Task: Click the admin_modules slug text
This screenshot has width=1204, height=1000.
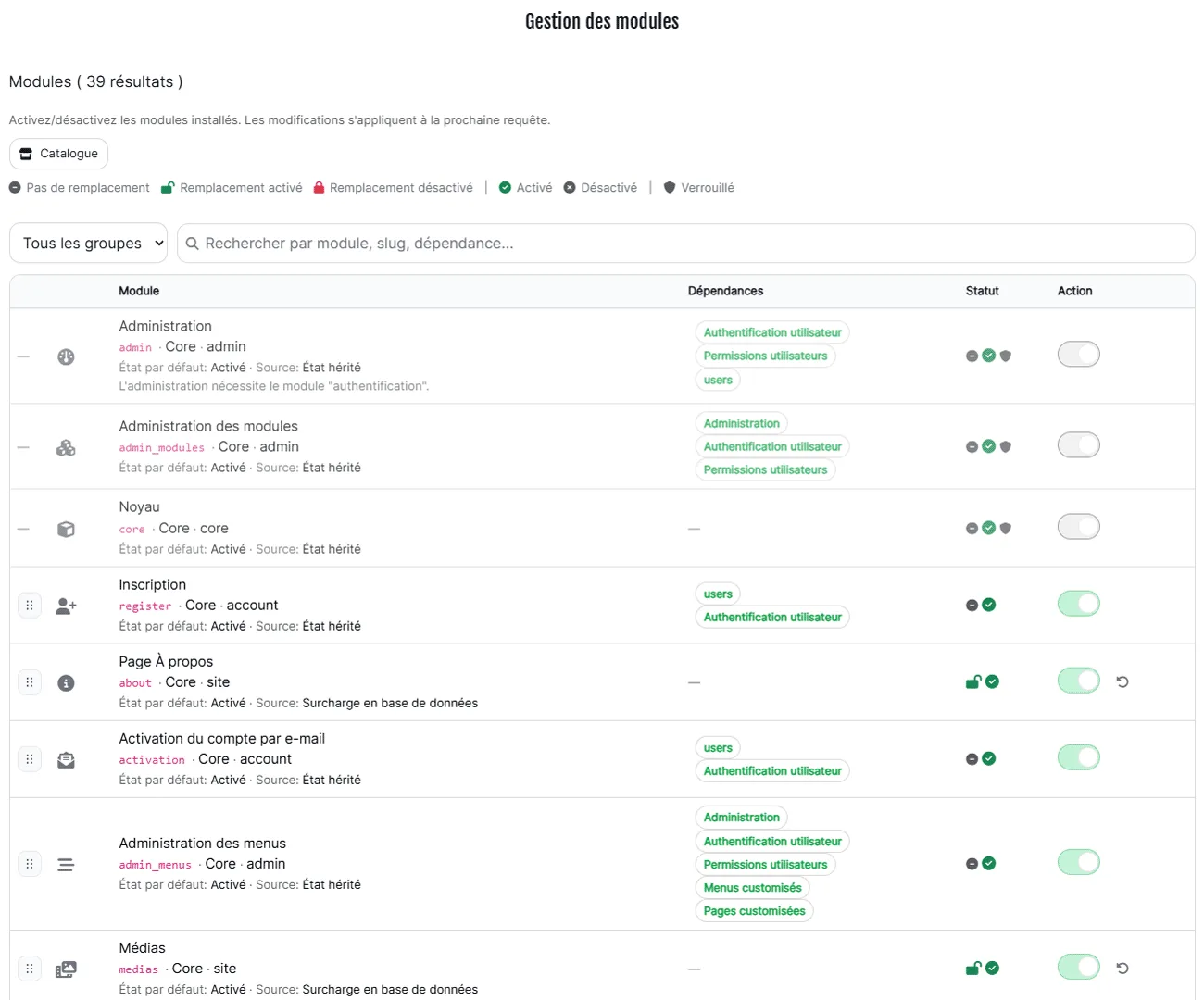Action: coord(161,448)
